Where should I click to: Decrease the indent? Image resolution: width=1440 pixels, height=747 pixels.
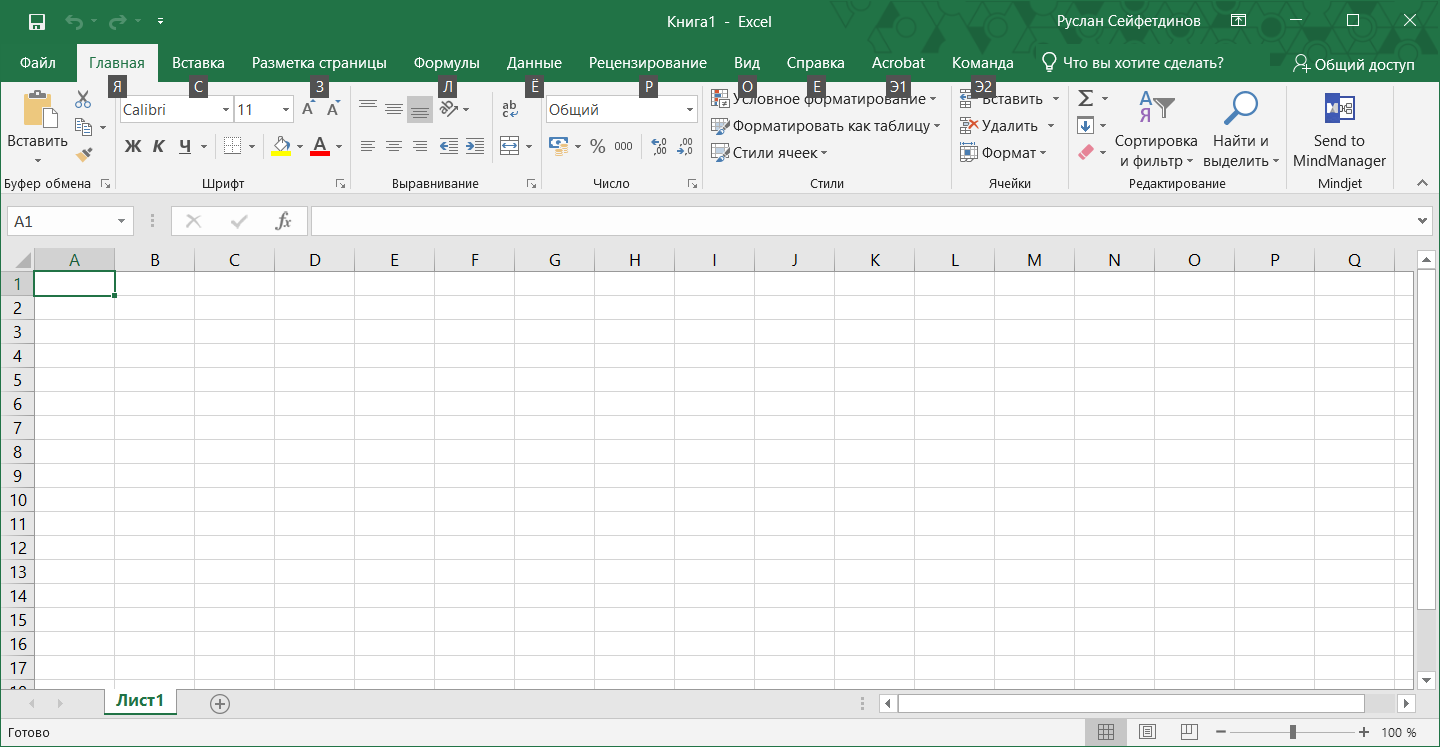pyautogui.click(x=449, y=146)
